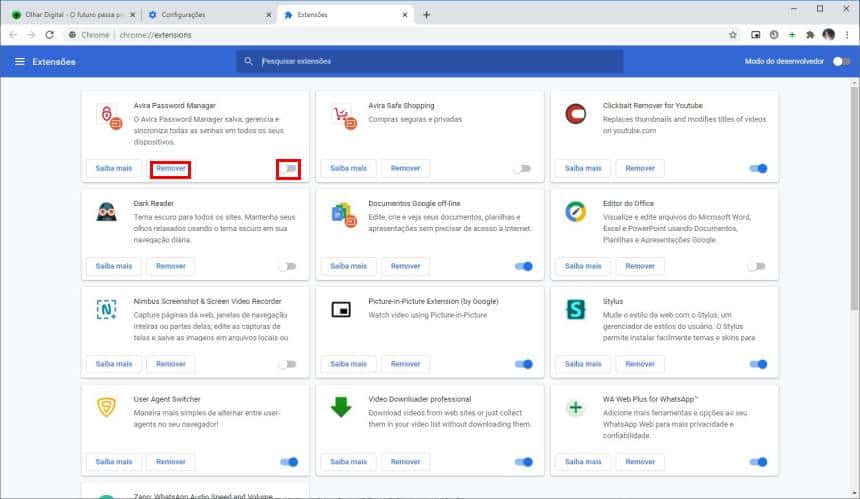Enable Nimbus Screenshot toggle
This screenshot has width=860, height=499.
(288, 364)
